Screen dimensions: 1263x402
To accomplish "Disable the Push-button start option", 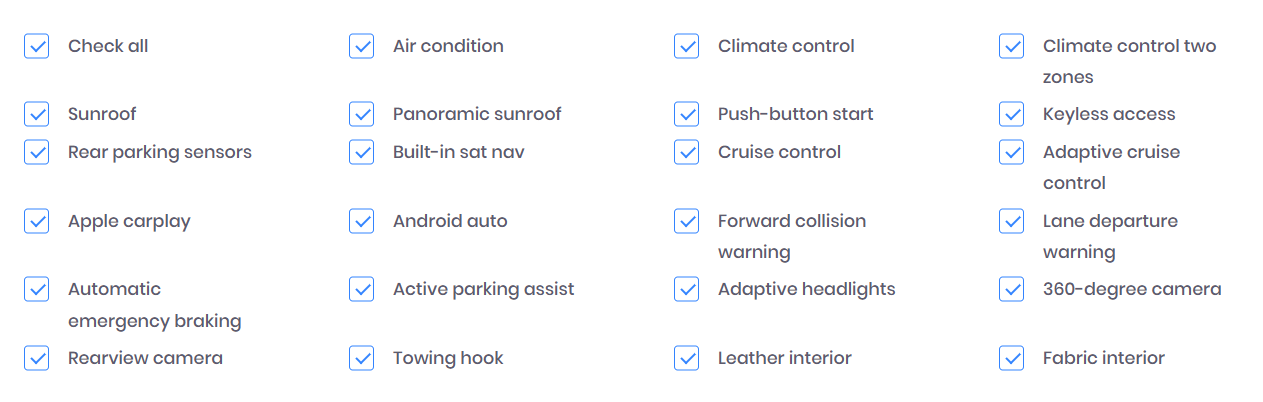I will [687, 114].
